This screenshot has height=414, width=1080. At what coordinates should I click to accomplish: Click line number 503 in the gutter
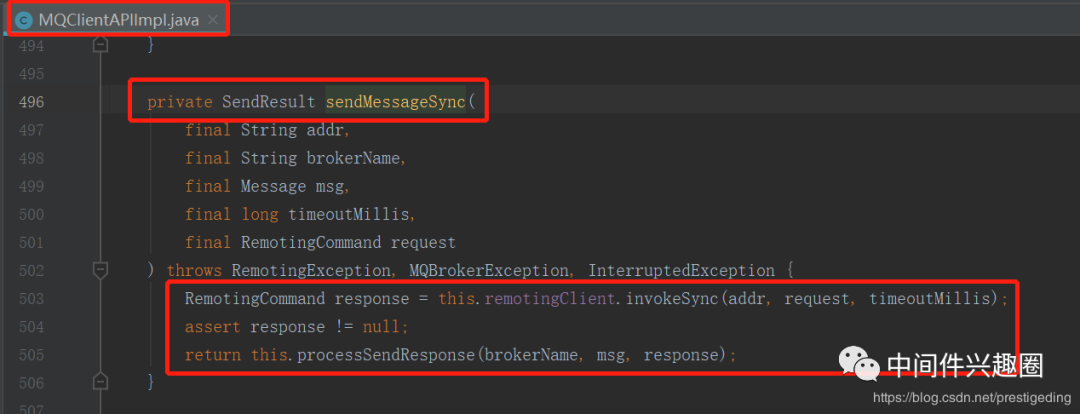point(31,298)
